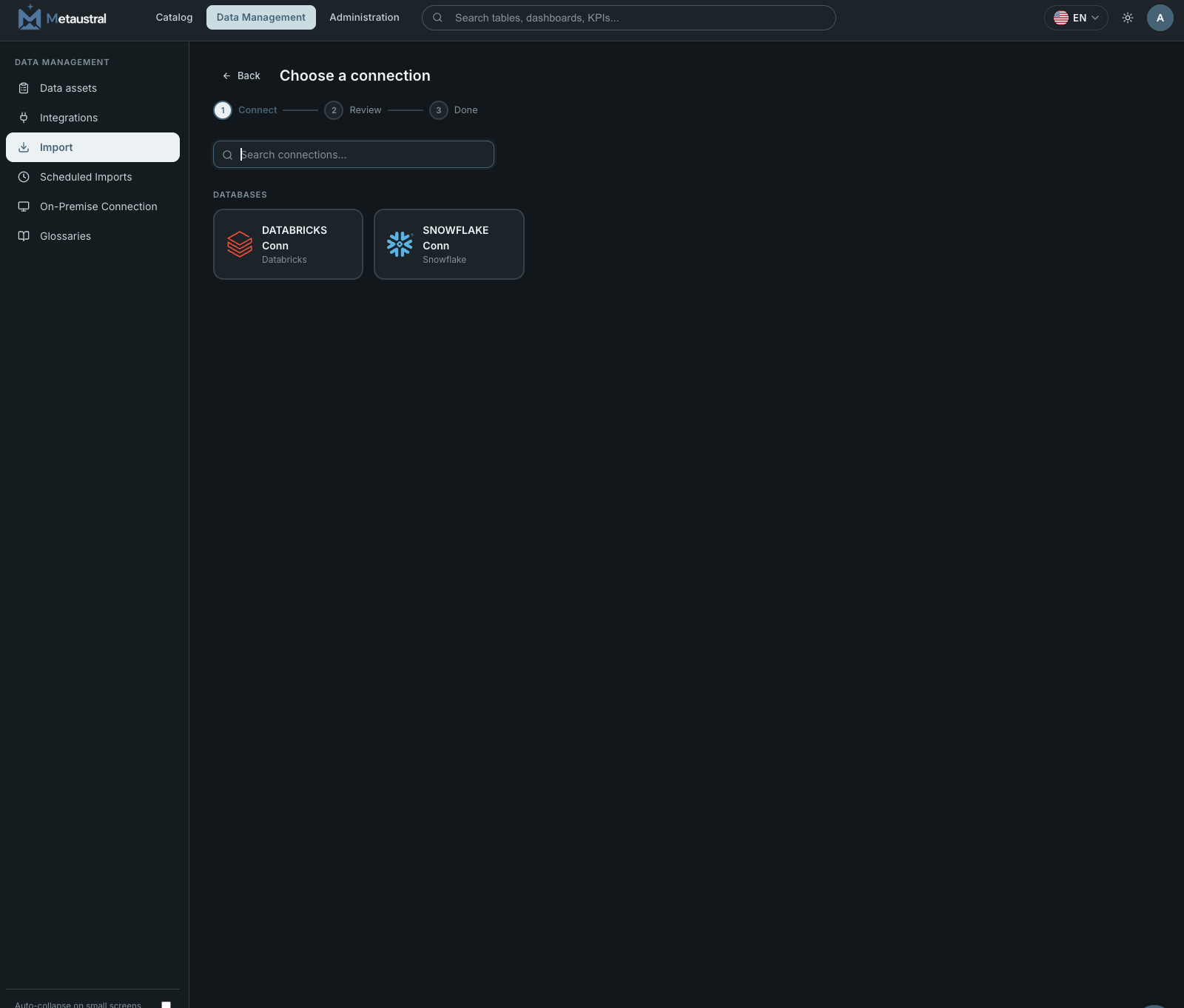Toggle the light theme sun icon

1128,18
